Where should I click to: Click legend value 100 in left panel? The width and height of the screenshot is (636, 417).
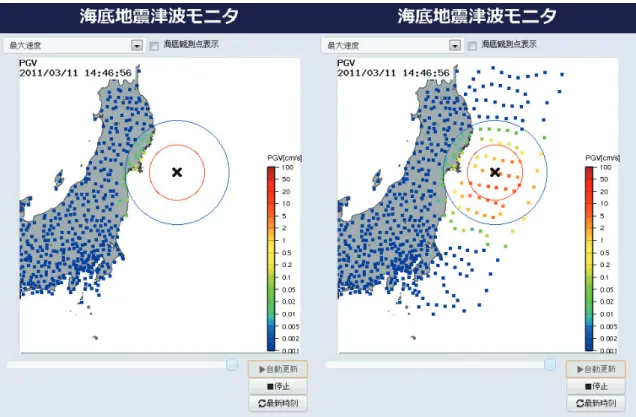(287, 167)
